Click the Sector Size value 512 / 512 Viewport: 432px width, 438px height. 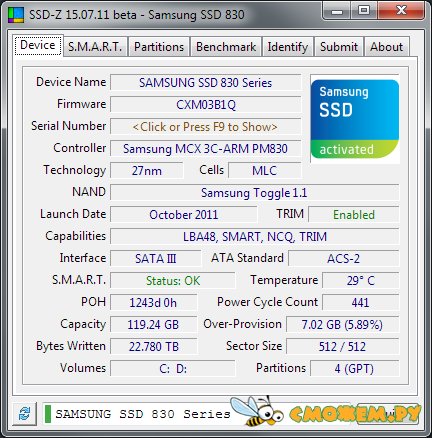(x=343, y=347)
